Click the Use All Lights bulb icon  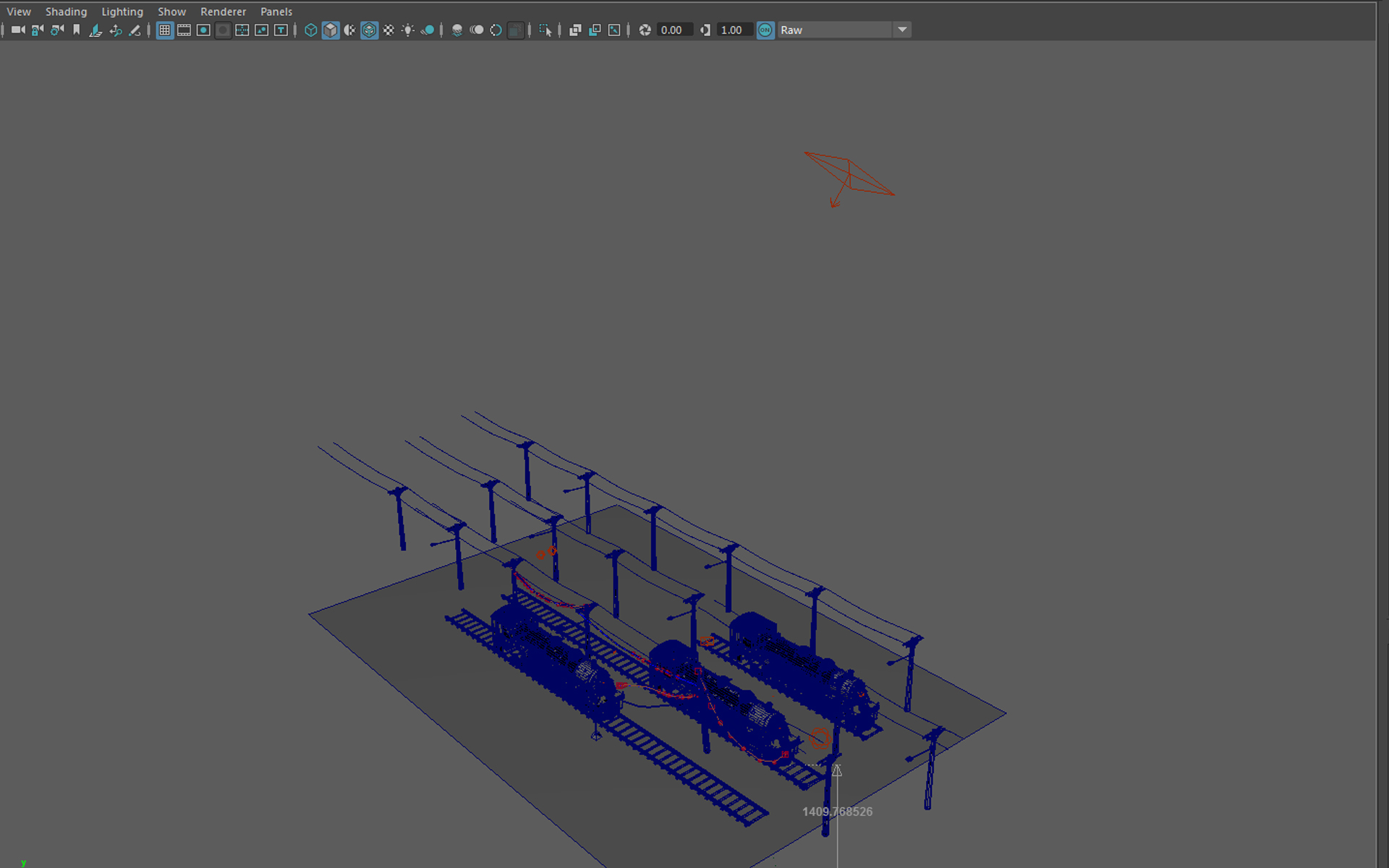tap(408, 30)
